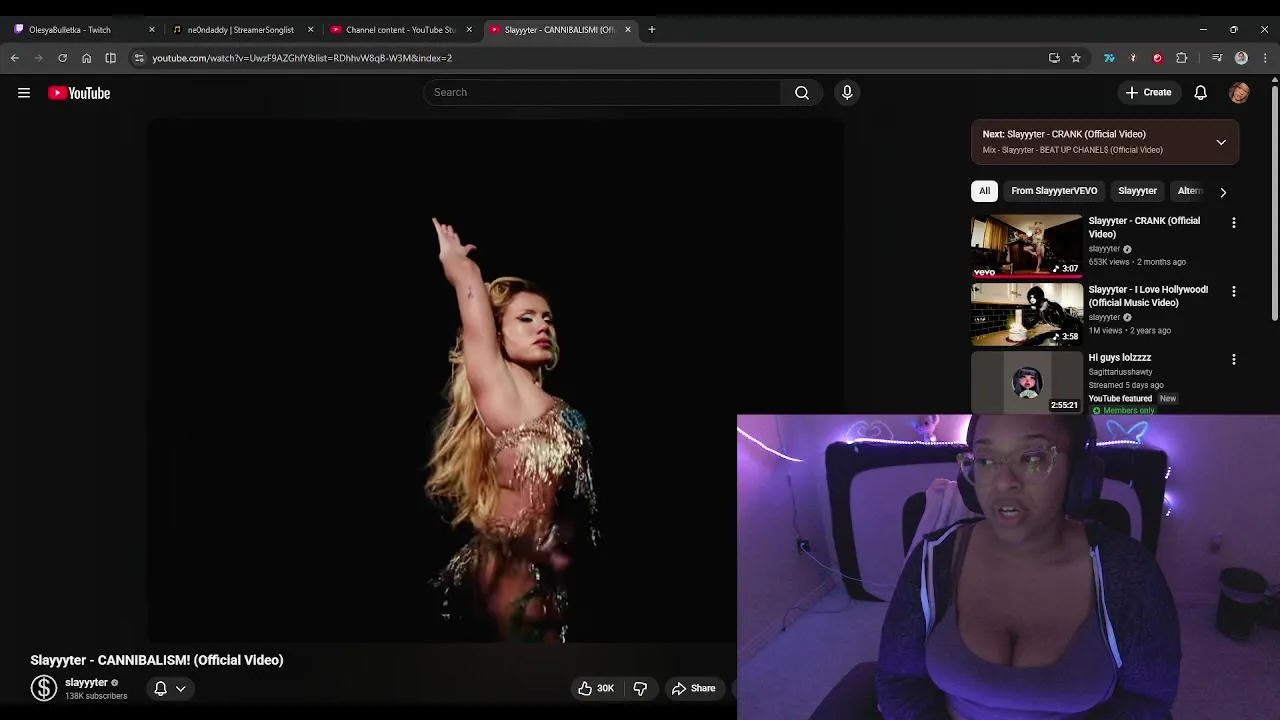Toggle the browser side panel icon
Image resolution: width=1280 pixels, height=720 pixels.
click(x=110, y=58)
